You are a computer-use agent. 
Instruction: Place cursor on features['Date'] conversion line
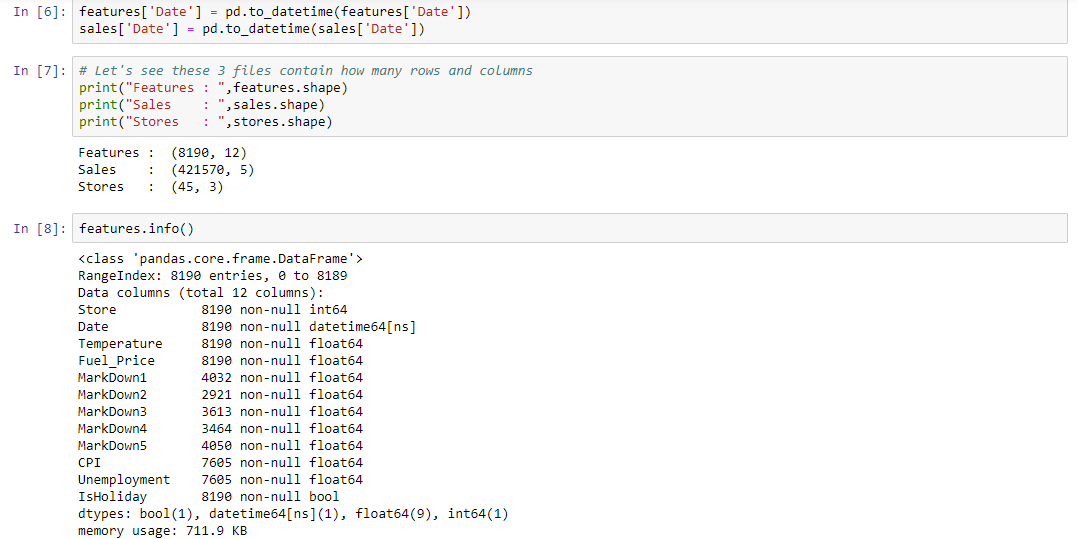click(x=275, y=12)
